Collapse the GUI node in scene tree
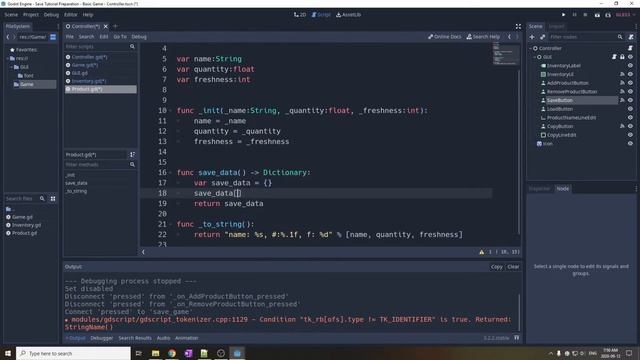 pyautogui.click(x=535, y=57)
